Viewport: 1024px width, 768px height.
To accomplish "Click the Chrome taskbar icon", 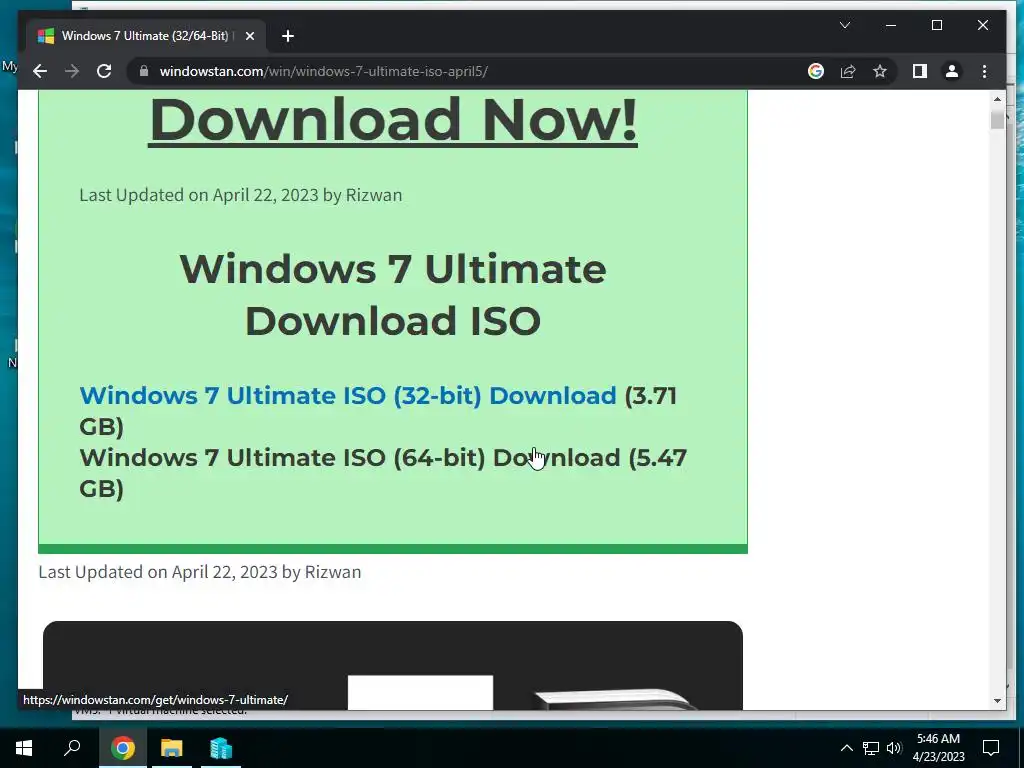I will [122, 748].
